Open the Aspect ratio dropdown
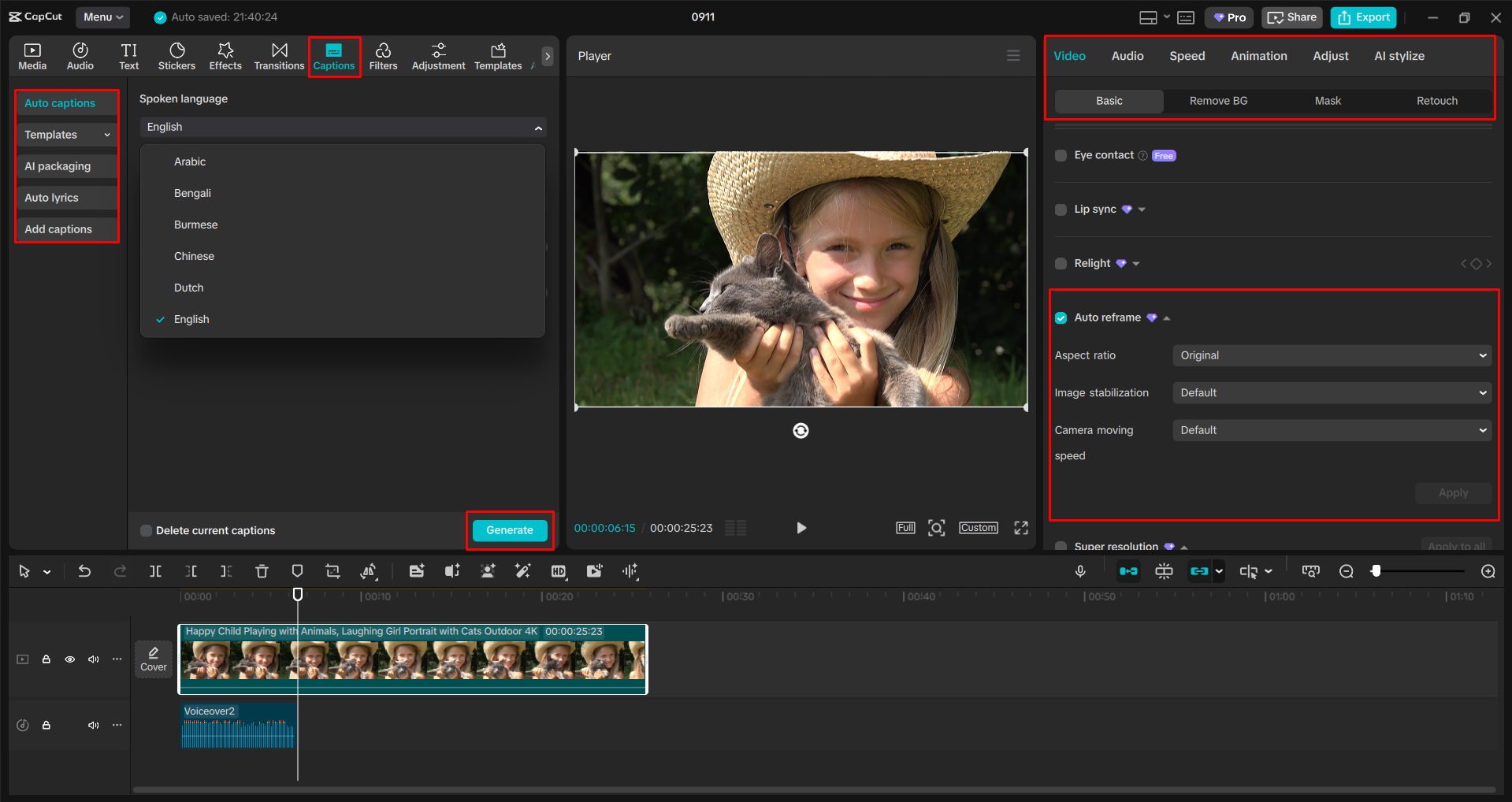 coord(1332,356)
